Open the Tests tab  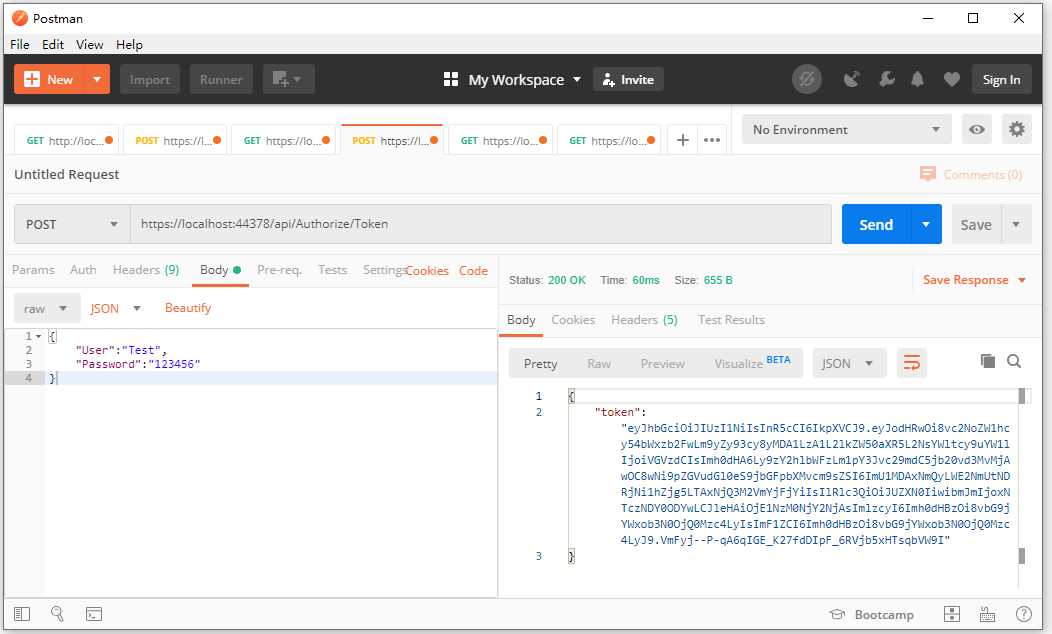tap(332, 270)
